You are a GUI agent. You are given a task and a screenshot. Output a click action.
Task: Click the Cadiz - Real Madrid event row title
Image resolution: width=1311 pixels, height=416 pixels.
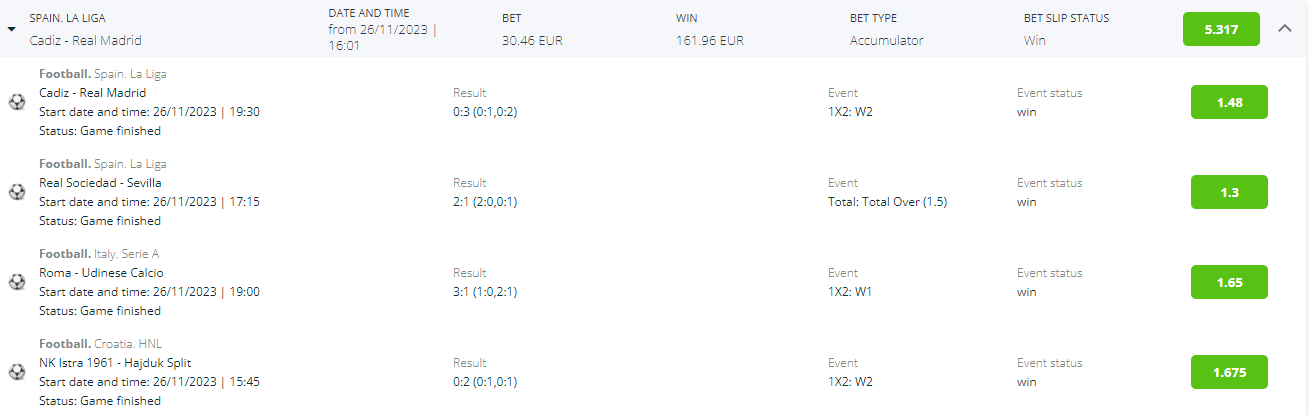pyautogui.click(x=92, y=93)
